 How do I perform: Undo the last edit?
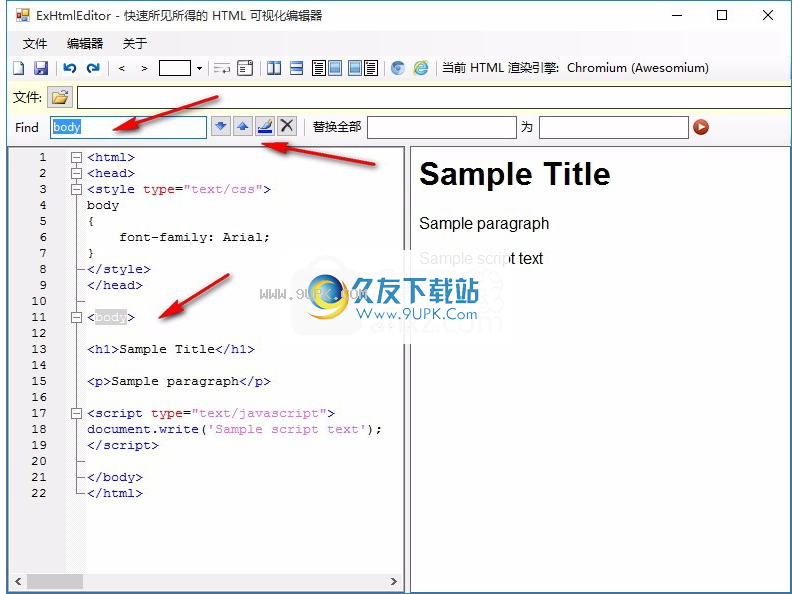coord(69,68)
